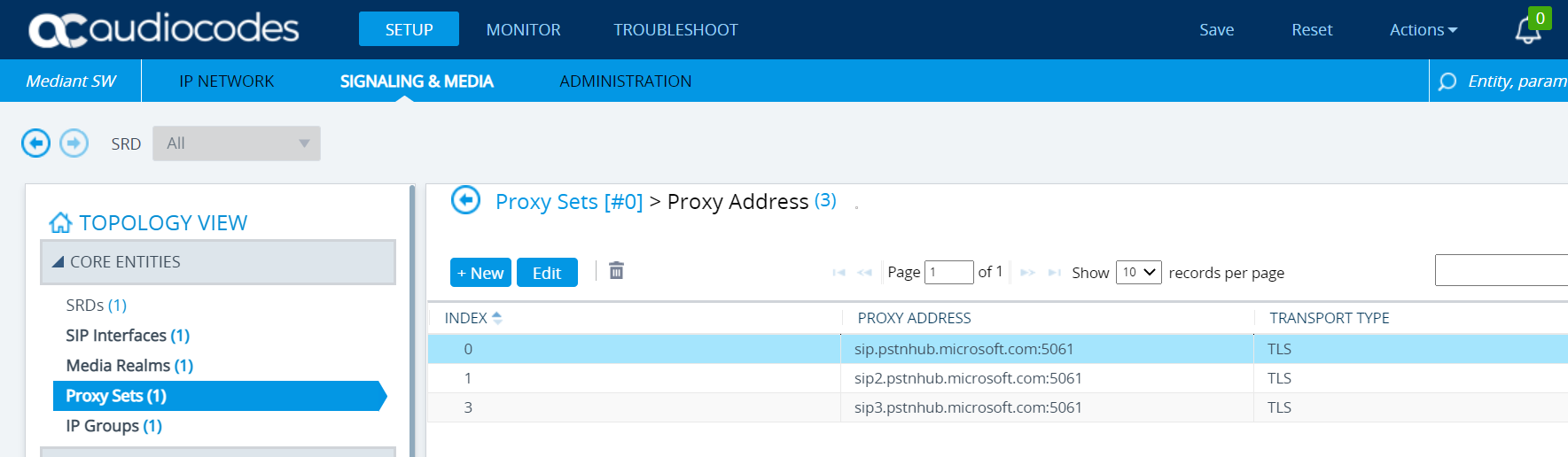The width and height of the screenshot is (1568, 457).
Task: Click the + New button
Action: (x=480, y=273)
